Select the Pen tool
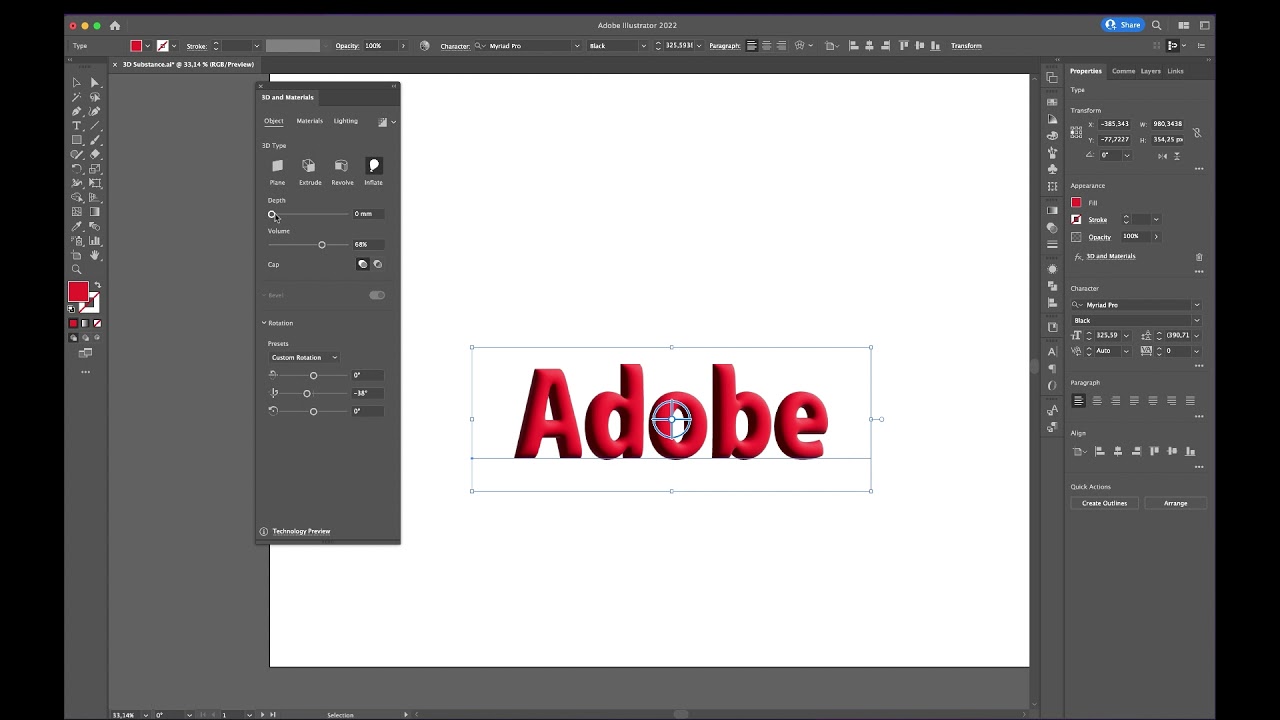Viewport: 1280px width, 720px height. [x=76, y=111]
